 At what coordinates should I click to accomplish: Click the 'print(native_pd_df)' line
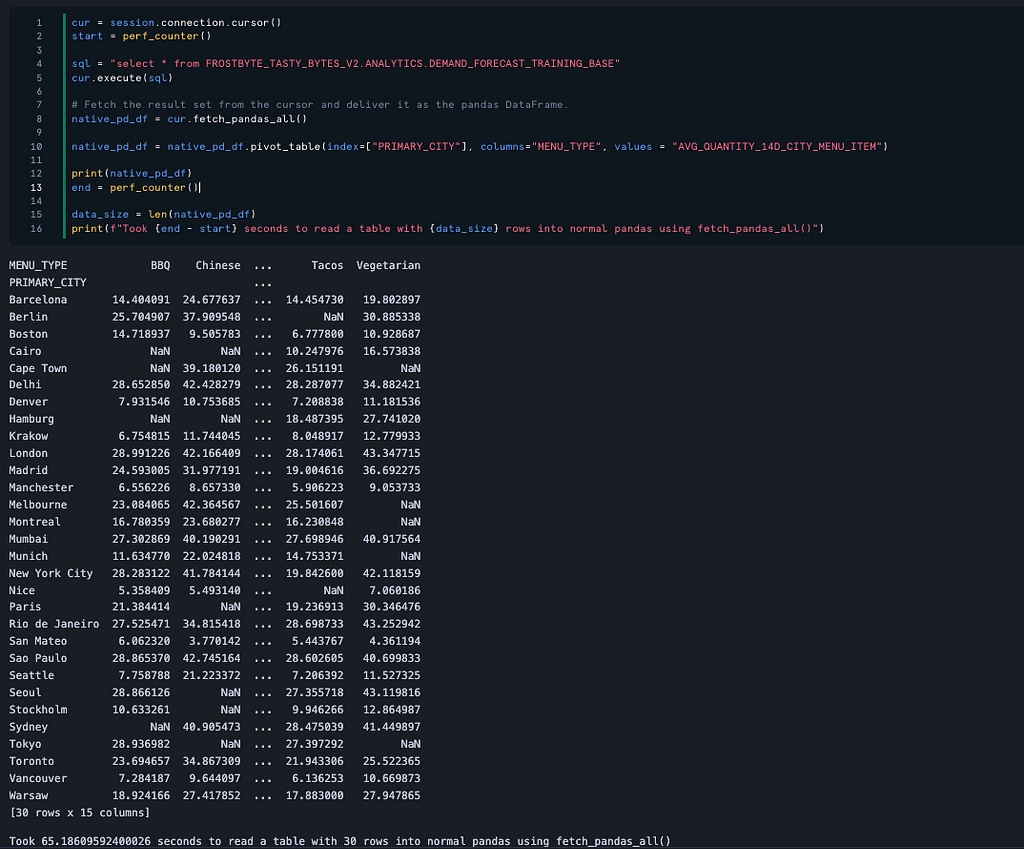132,174
